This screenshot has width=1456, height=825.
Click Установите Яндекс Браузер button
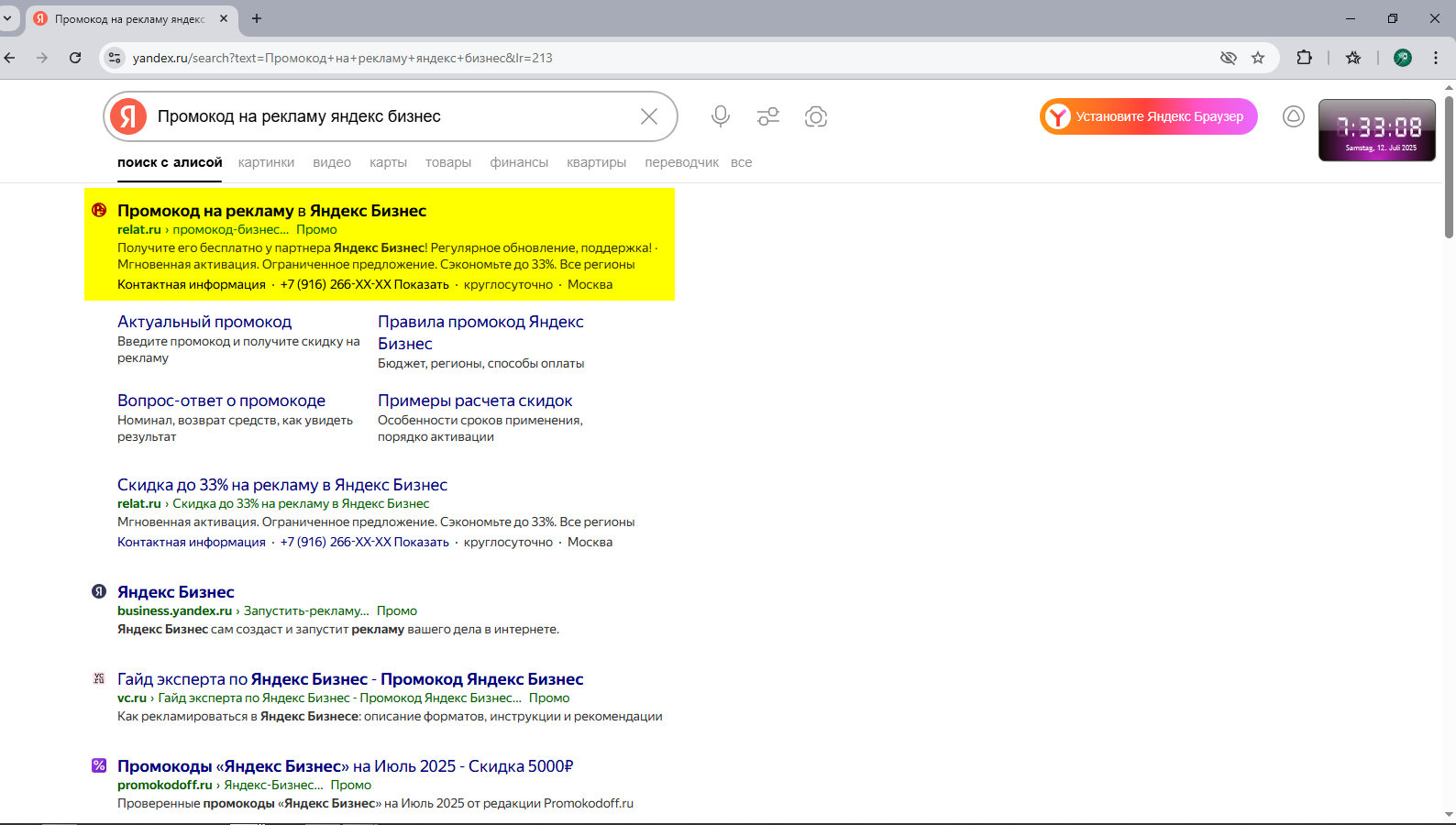1148,116
